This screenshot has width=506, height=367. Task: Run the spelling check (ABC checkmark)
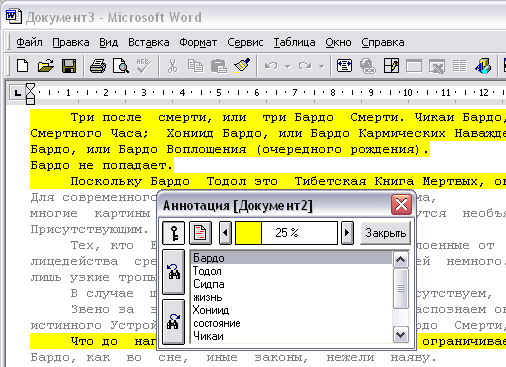[144, 66]
